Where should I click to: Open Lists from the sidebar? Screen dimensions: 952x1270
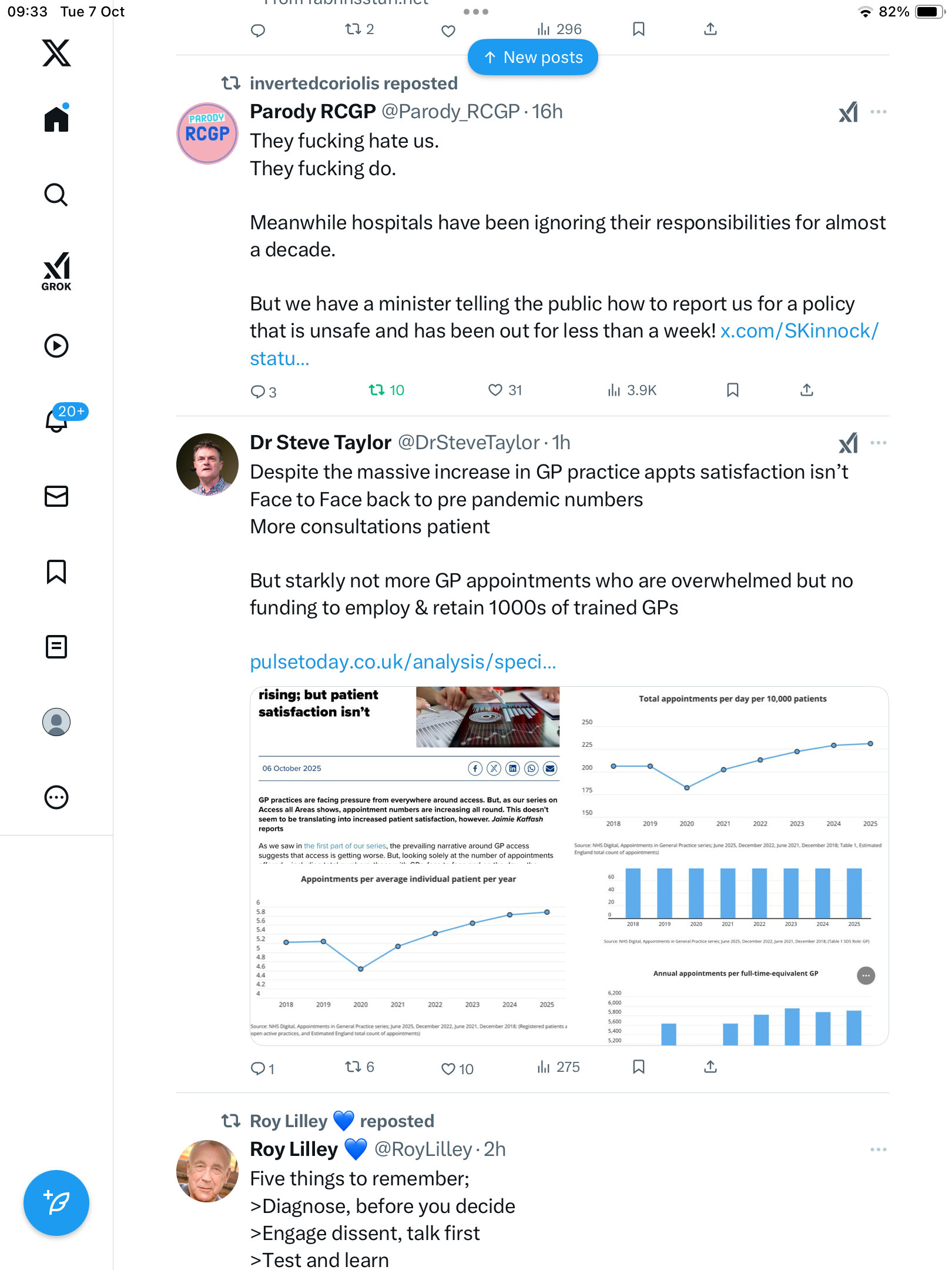56,647
